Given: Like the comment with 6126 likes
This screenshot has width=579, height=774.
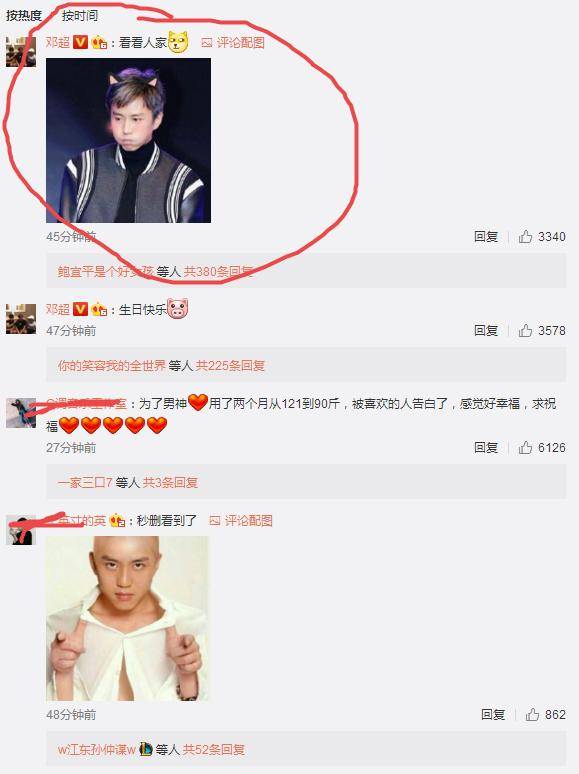Looking at the screenshot, I should tap(525, 447).
